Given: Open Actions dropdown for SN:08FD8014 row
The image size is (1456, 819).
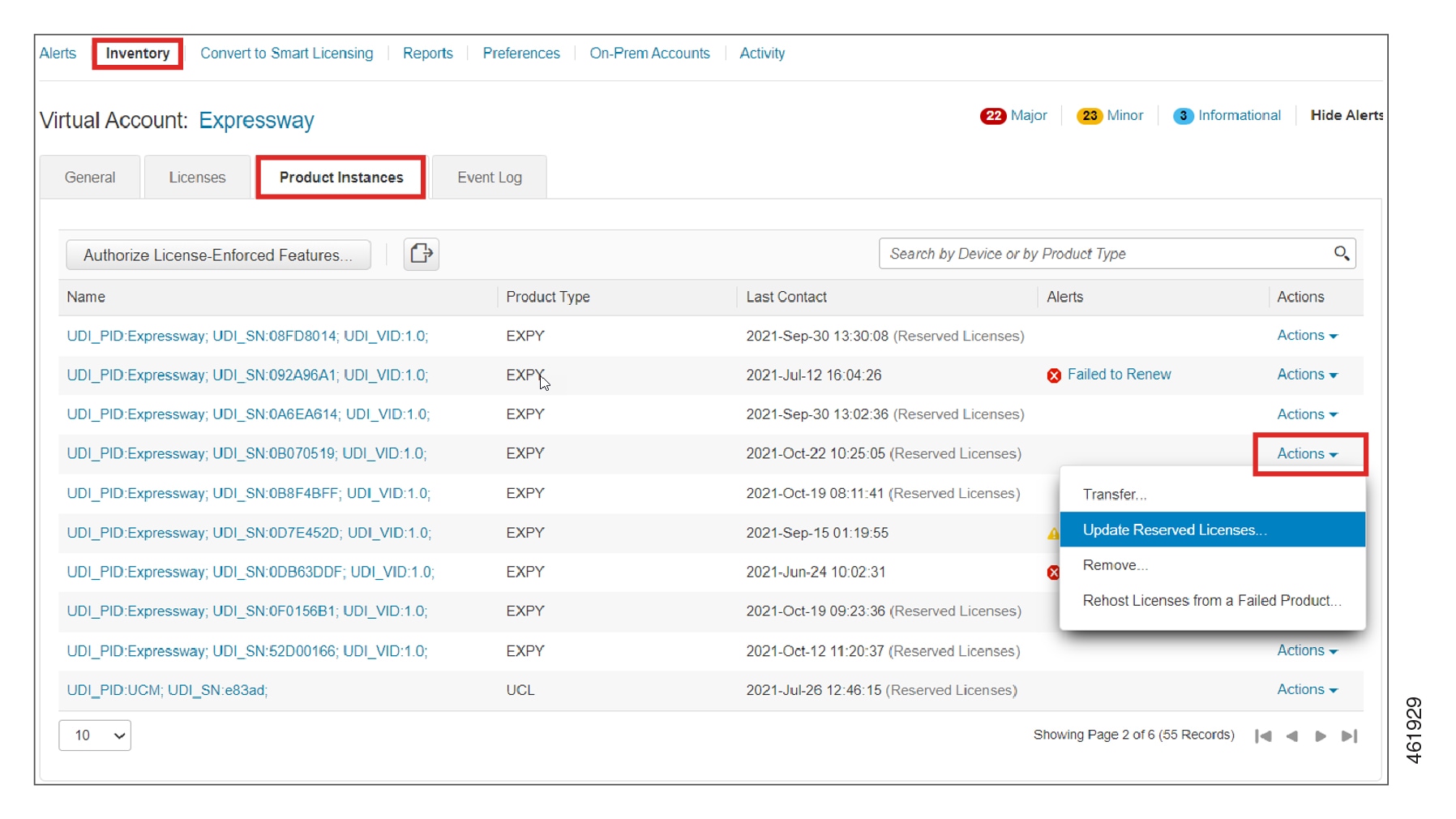Looking at the screenshot, I should (1307, 336).
